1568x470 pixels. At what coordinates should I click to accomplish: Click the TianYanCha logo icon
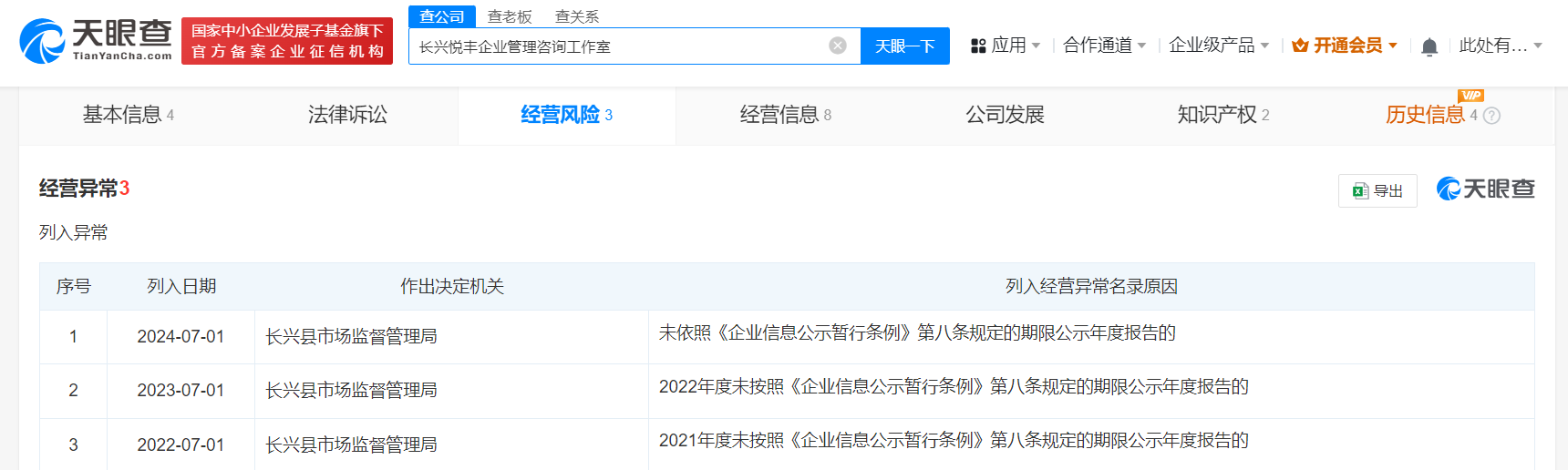(x=42, y=42)
